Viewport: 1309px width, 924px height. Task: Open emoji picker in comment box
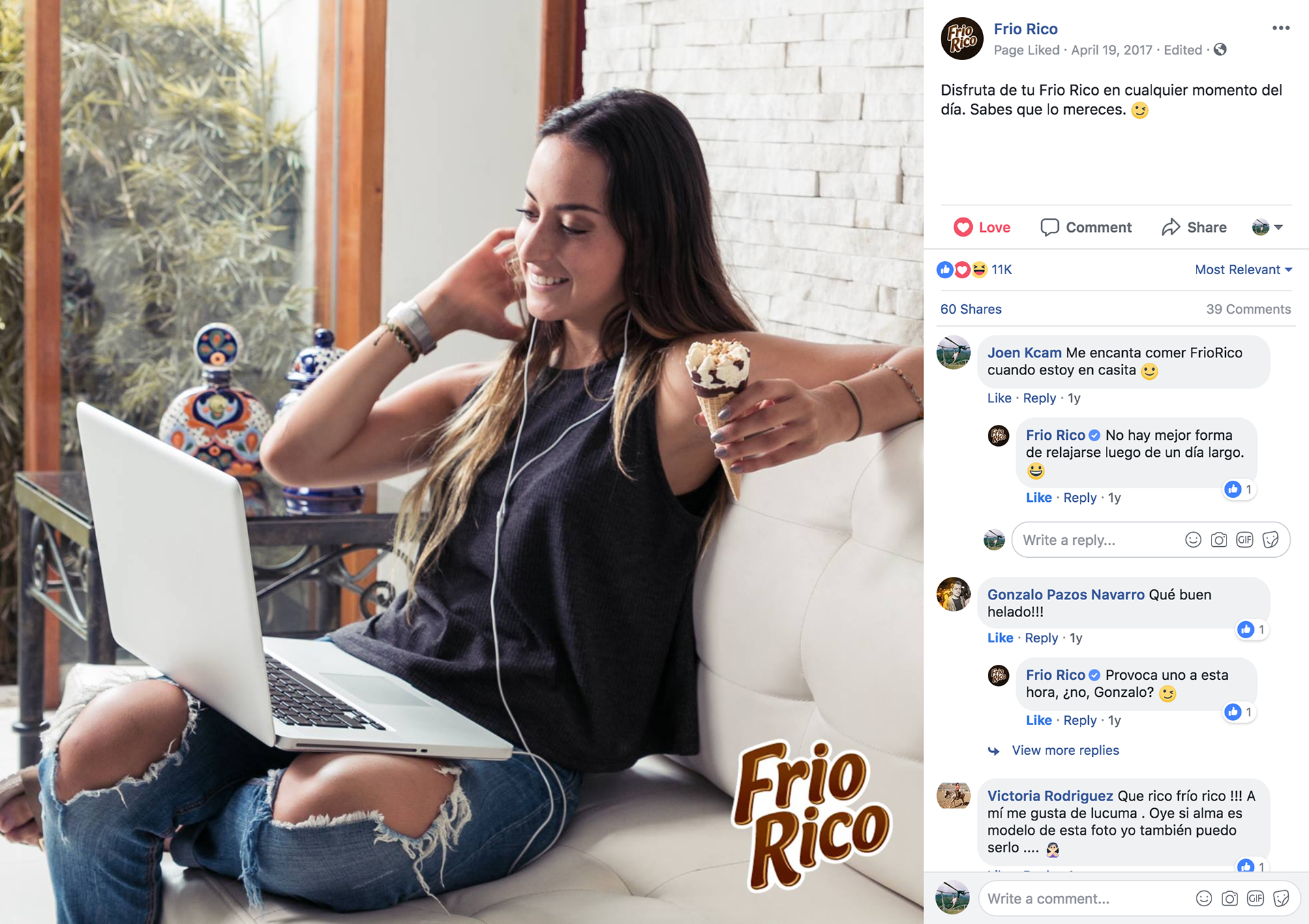pyautogui.click(x=1204, y=899)
